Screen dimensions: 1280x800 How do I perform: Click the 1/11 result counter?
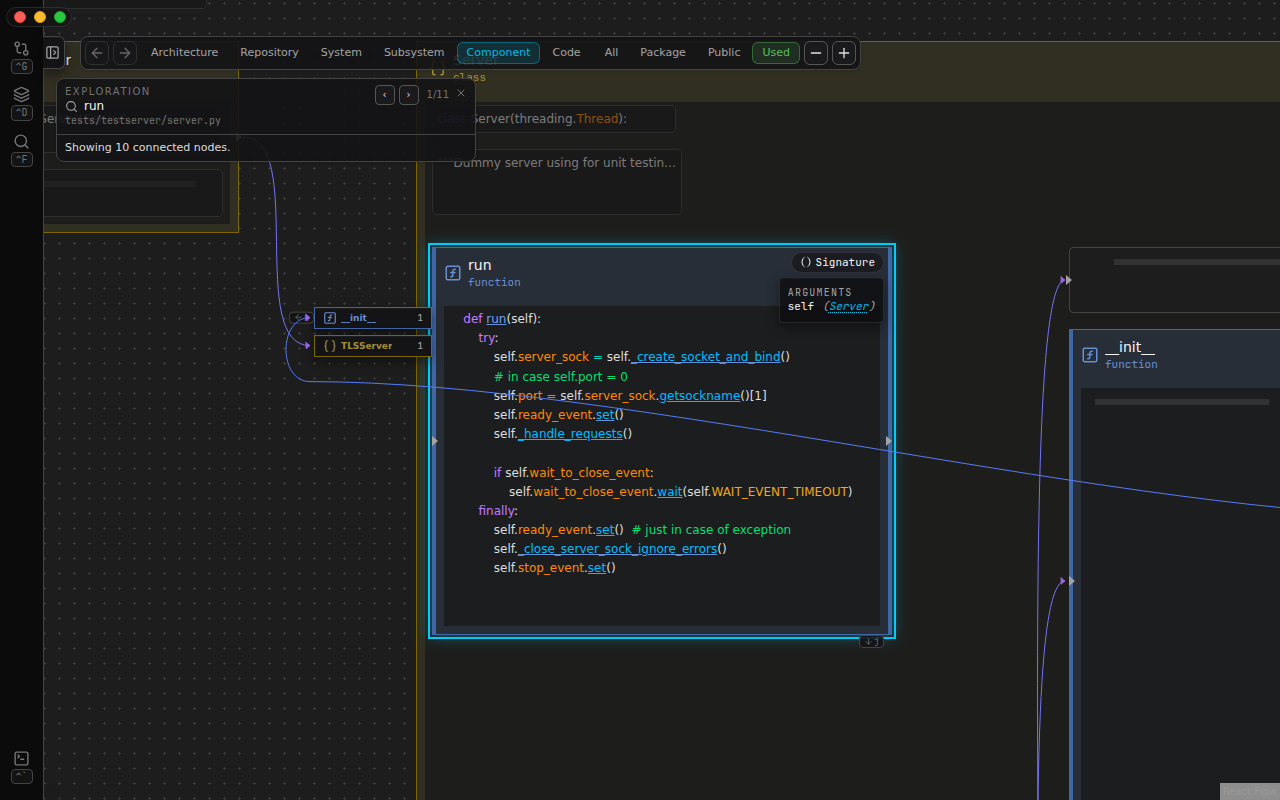437,94
